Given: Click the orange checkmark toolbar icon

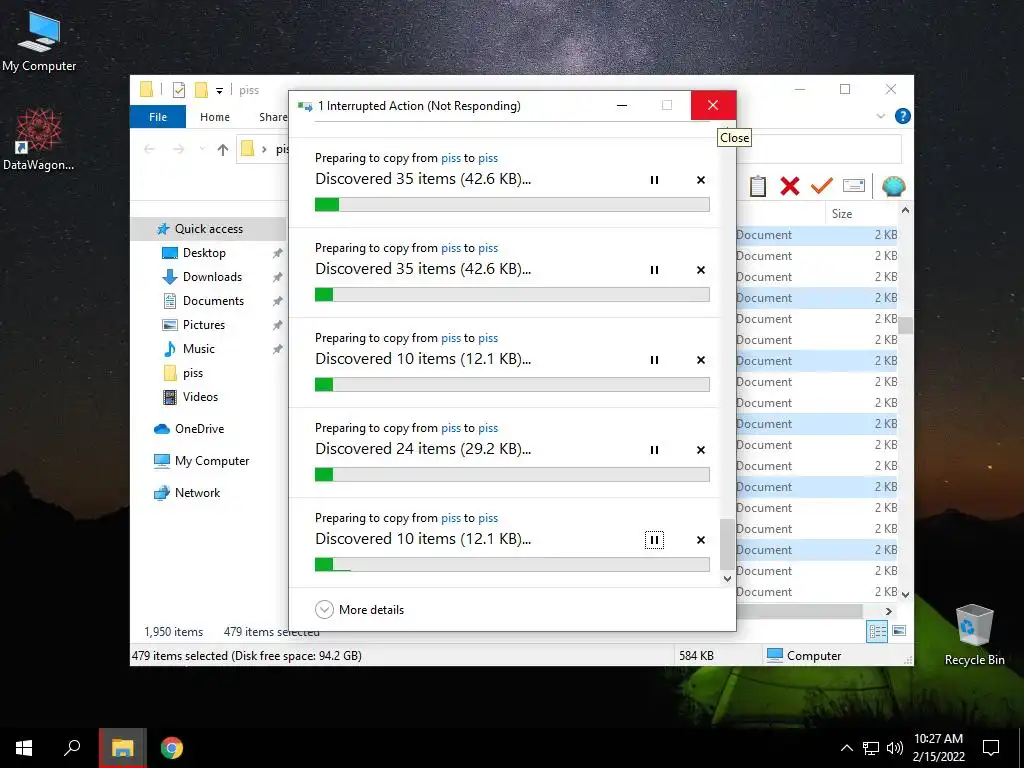Looking at the screenshot, I should click(822, 186).
